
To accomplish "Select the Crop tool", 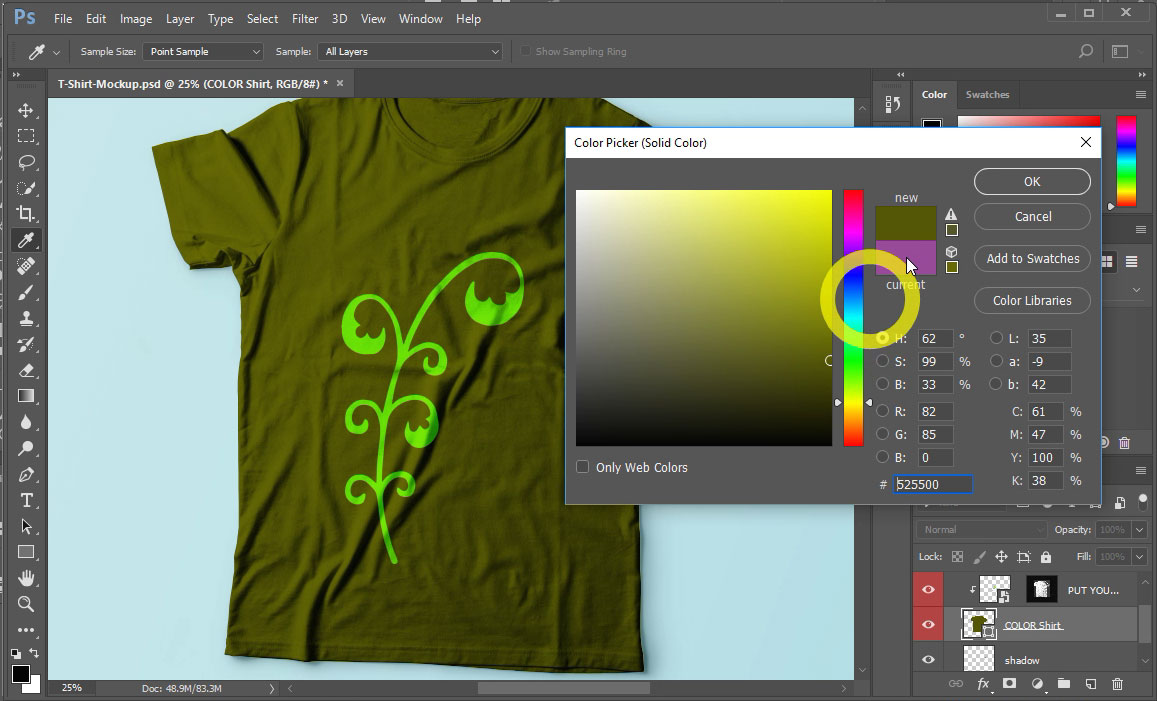I will click(26, 214).
